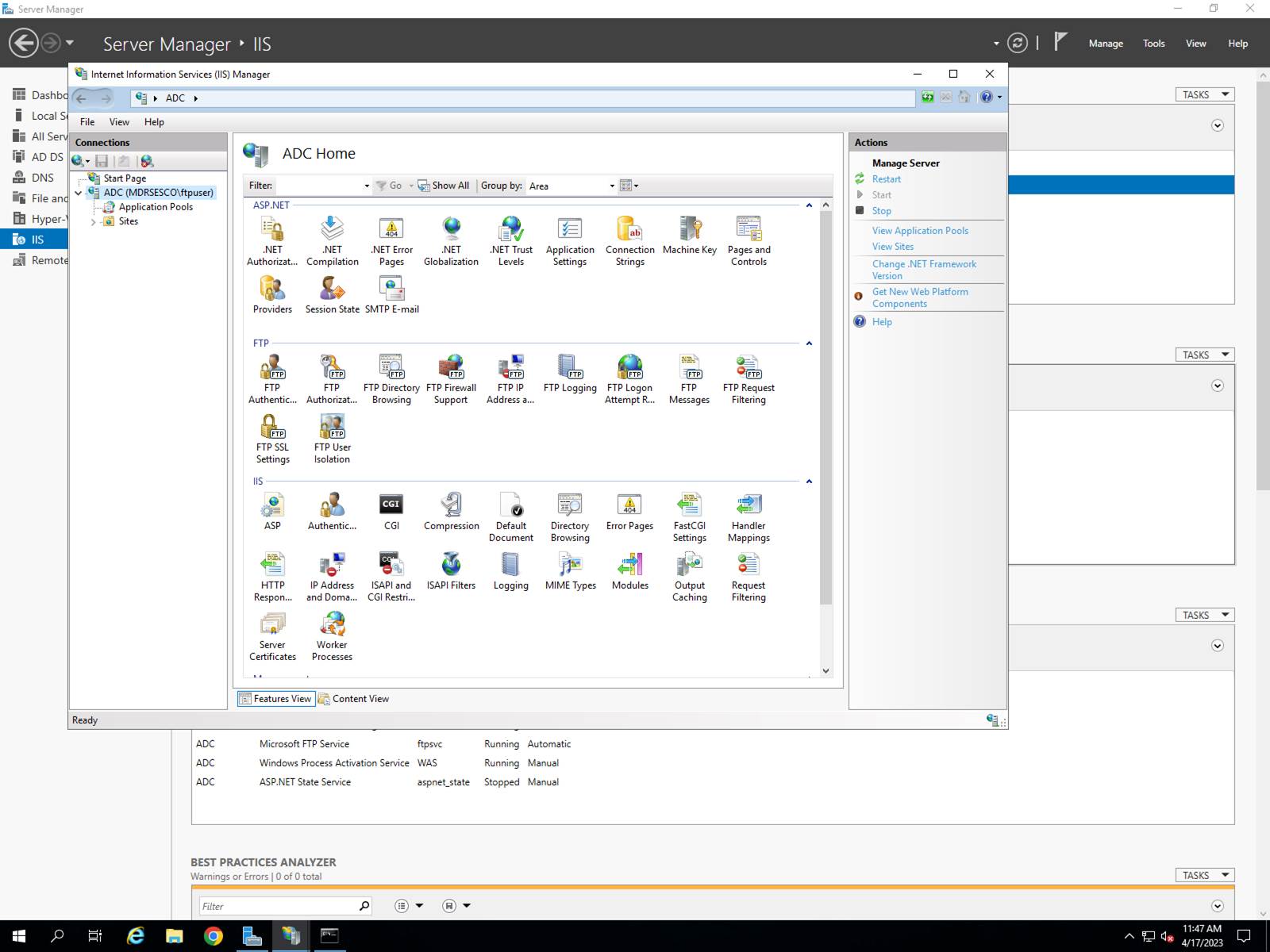The image size is (1270, 952).
Task: Open FTP Logging feature
Action: (570, 374)
